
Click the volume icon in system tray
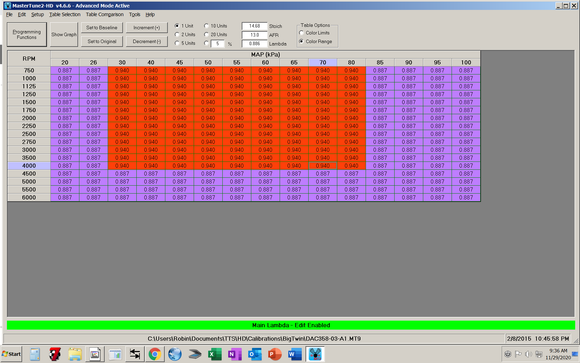pyautogui.click(x=529, y=354)
